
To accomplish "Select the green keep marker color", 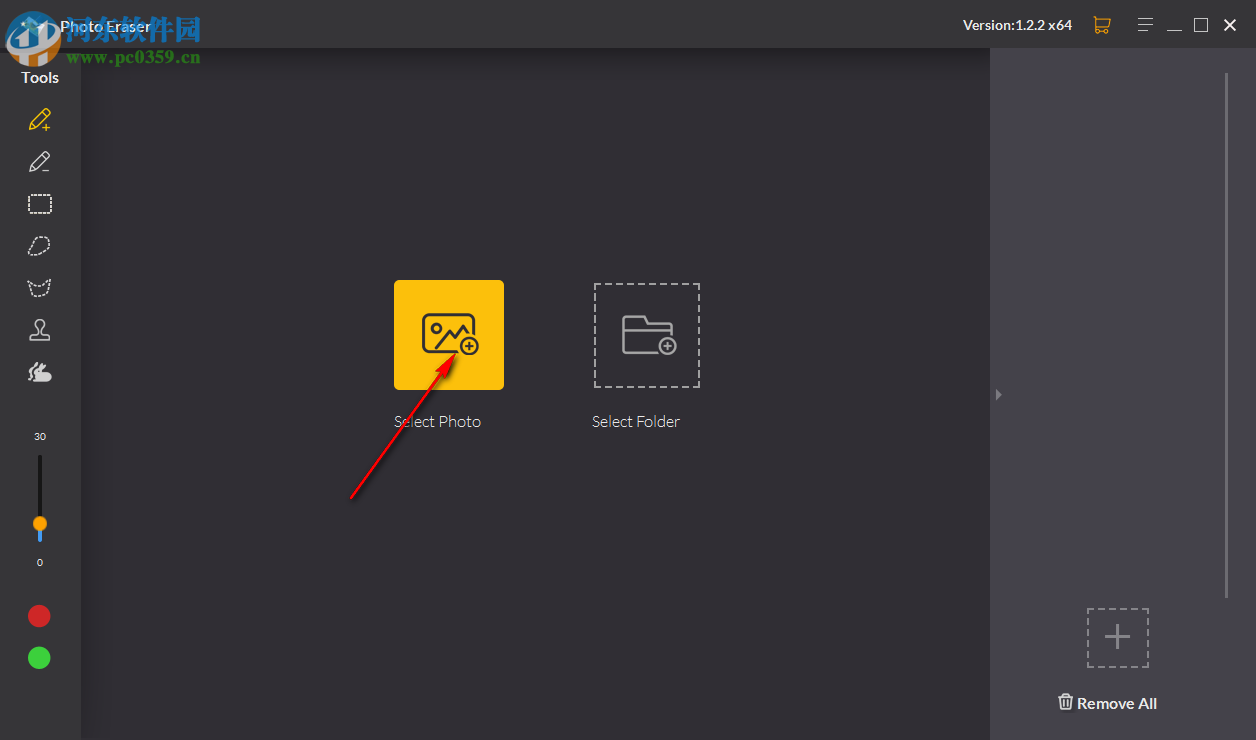I will pyautogui.click(x=39, y=657).
